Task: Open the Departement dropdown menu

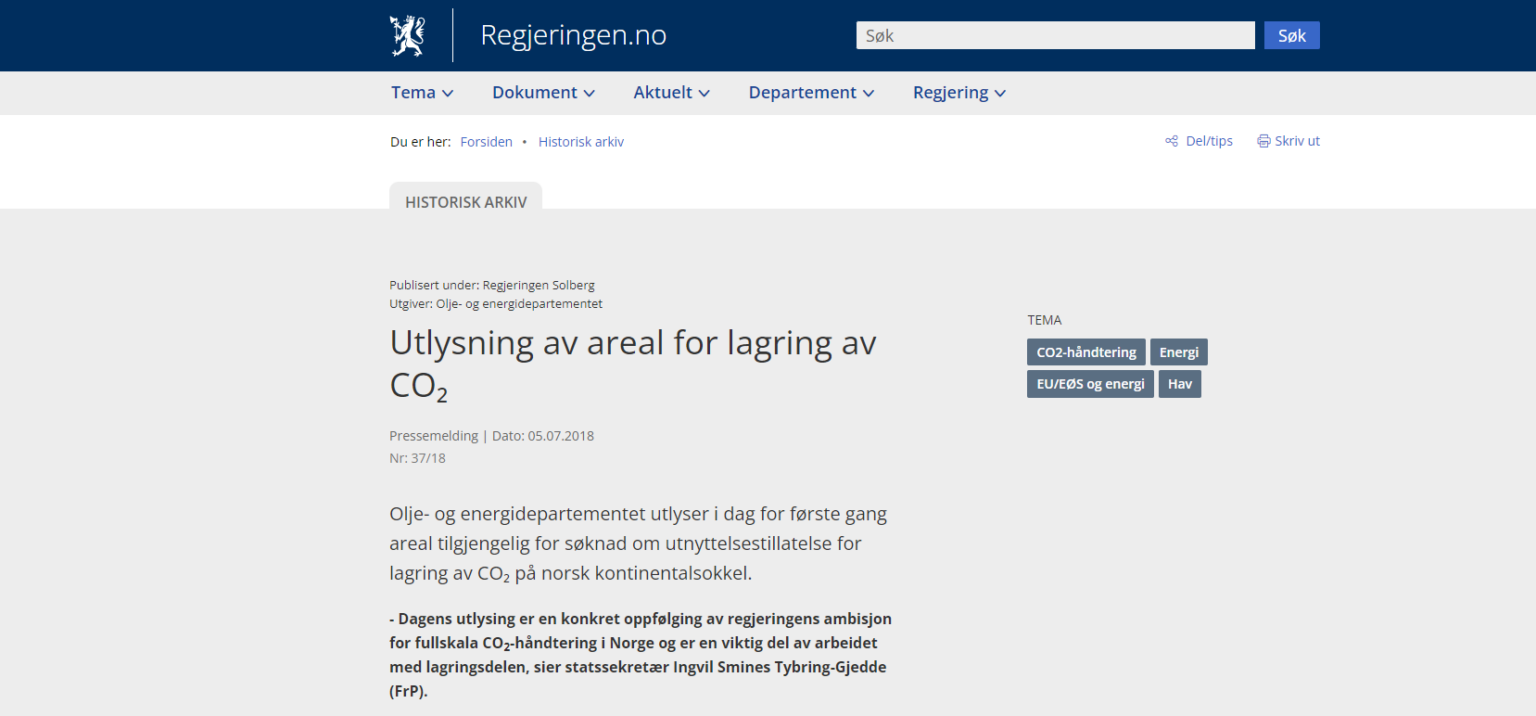Action: (x=810, y=92)
